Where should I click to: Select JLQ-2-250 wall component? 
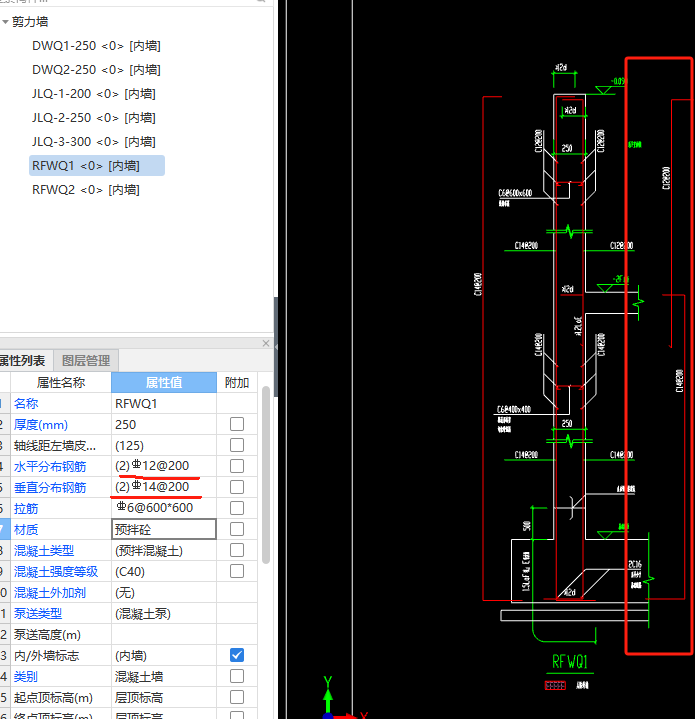coord(94,118)
